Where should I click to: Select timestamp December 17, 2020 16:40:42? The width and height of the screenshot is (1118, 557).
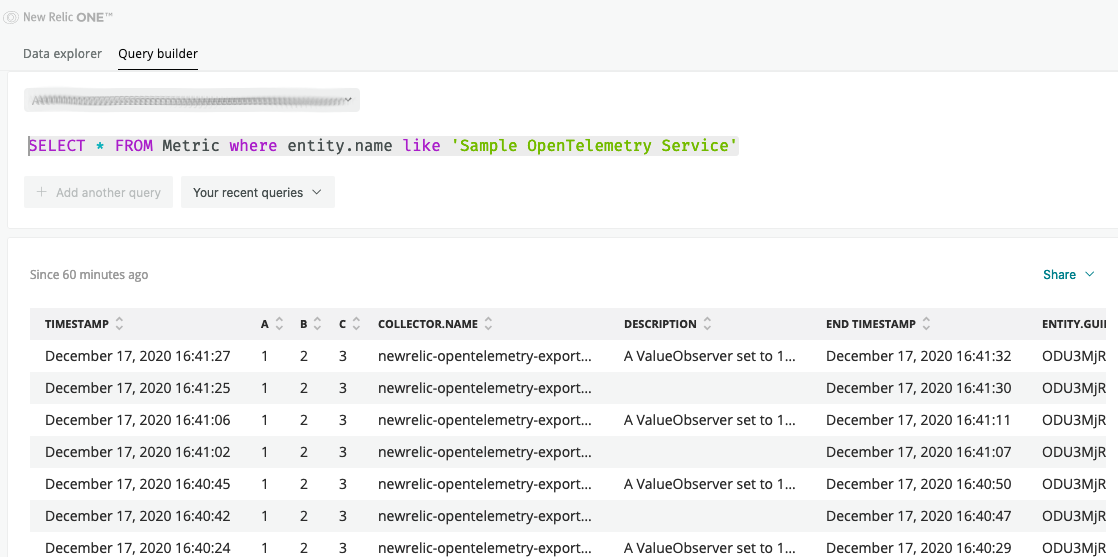click(138, 516)
